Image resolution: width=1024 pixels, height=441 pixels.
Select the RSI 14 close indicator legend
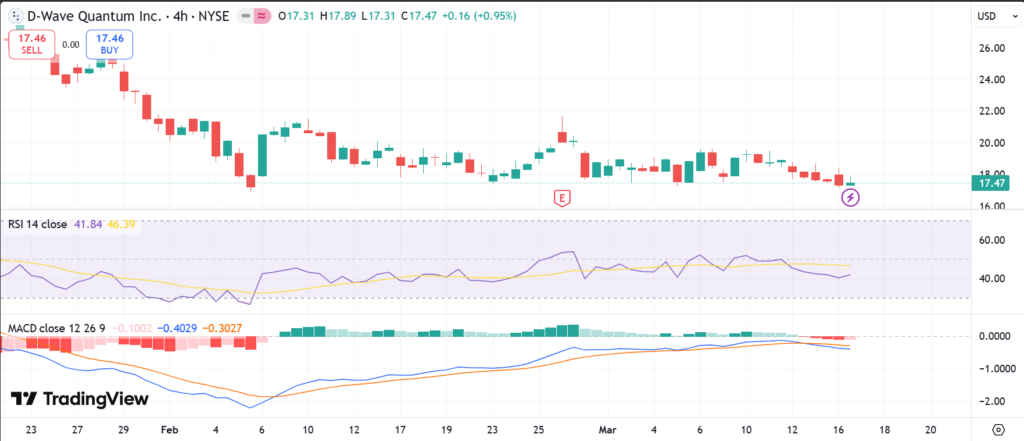[x=36, y=225]
